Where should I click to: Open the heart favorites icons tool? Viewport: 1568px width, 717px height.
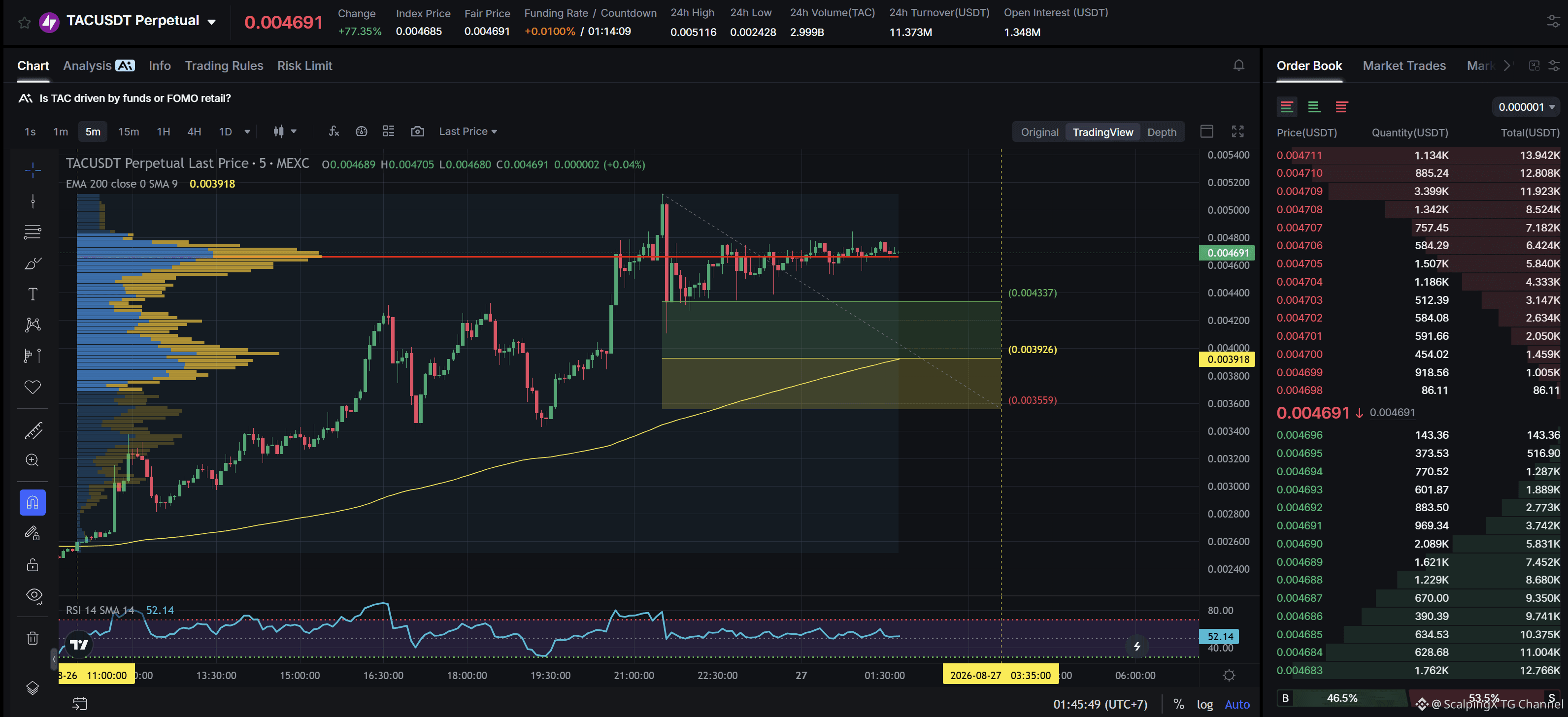(x=33, y=387)
